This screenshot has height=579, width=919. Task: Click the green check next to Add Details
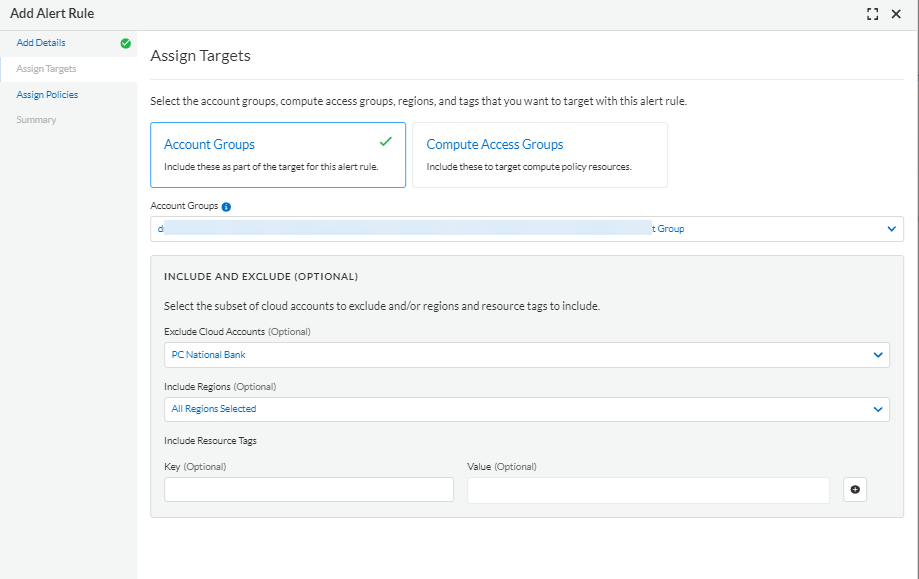point(125,43)
